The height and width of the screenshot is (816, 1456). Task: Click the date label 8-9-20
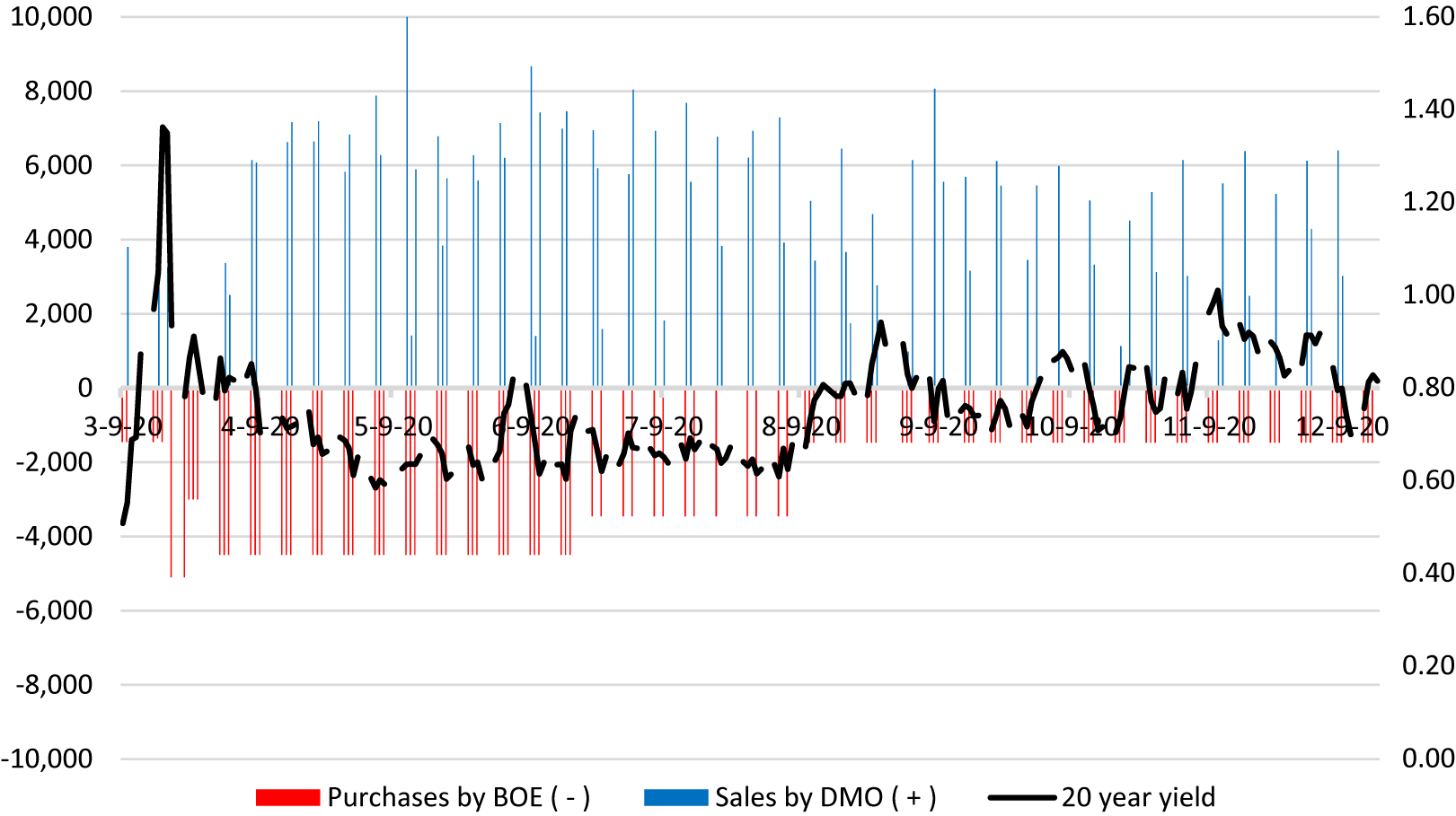click(801, 426)
